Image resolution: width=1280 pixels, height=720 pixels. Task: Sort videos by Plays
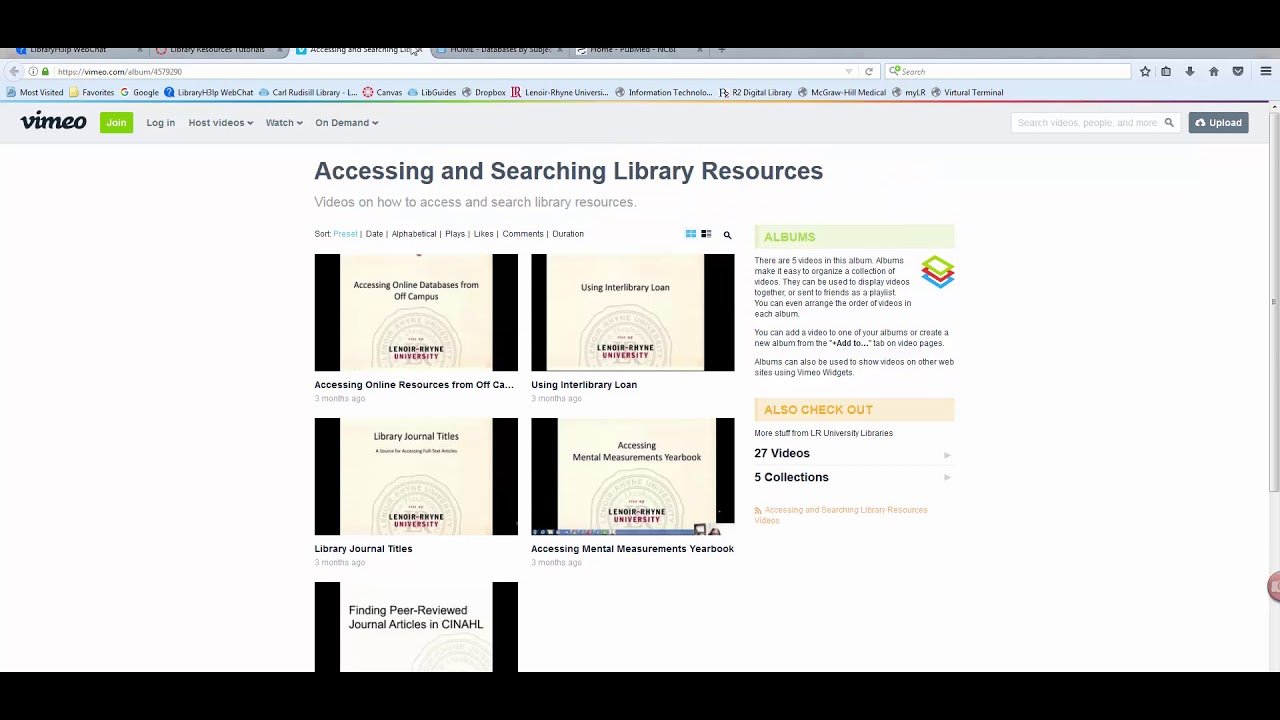tap(455, 234)
